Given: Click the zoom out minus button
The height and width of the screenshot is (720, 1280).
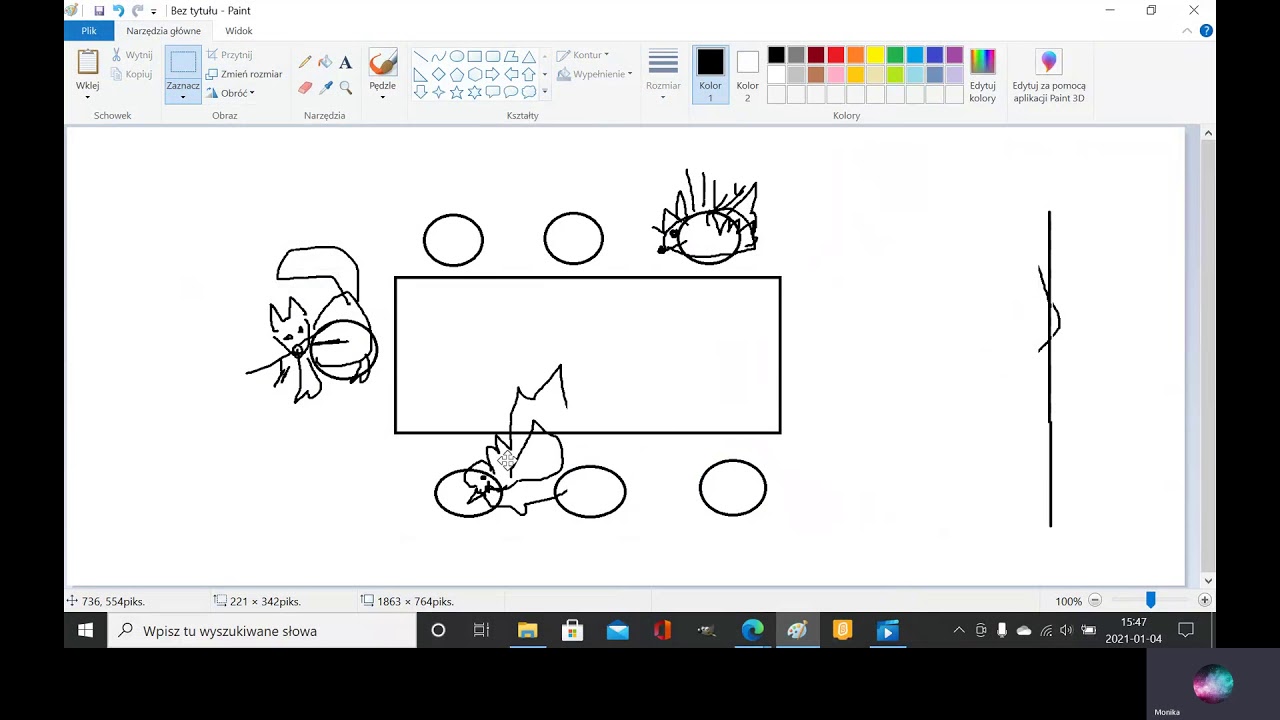Looking at the screenshot, I should (1095, 601).
